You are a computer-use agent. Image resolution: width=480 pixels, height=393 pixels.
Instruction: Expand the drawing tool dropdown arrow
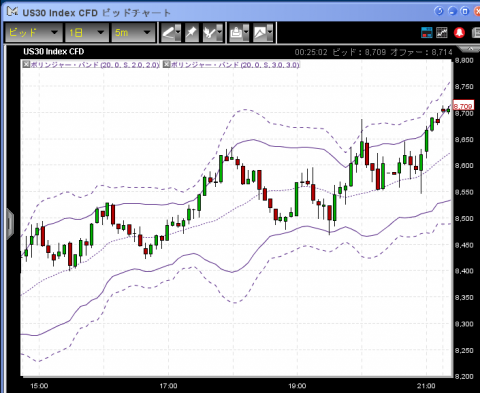[x=178, y=33]
